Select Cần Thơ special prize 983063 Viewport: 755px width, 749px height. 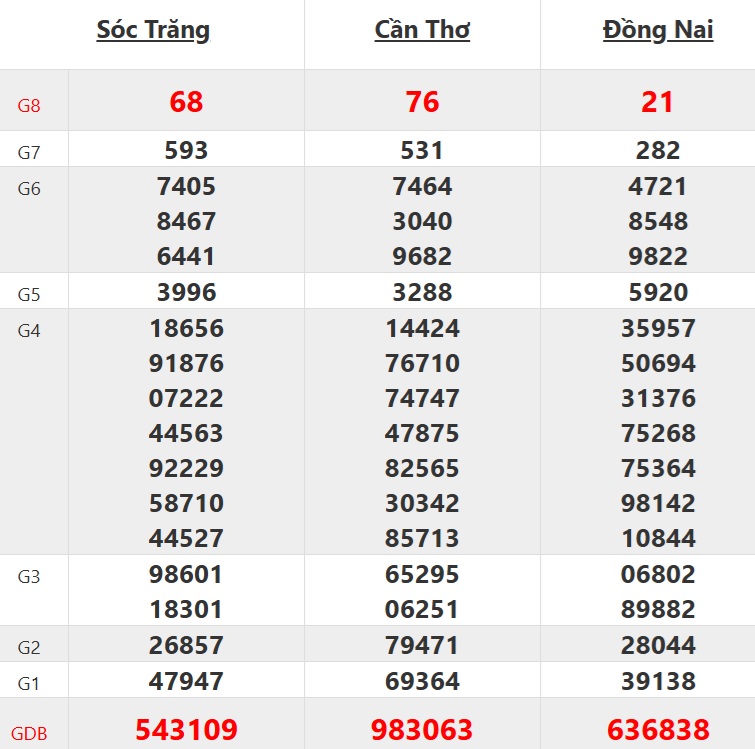tap(422, 730)
